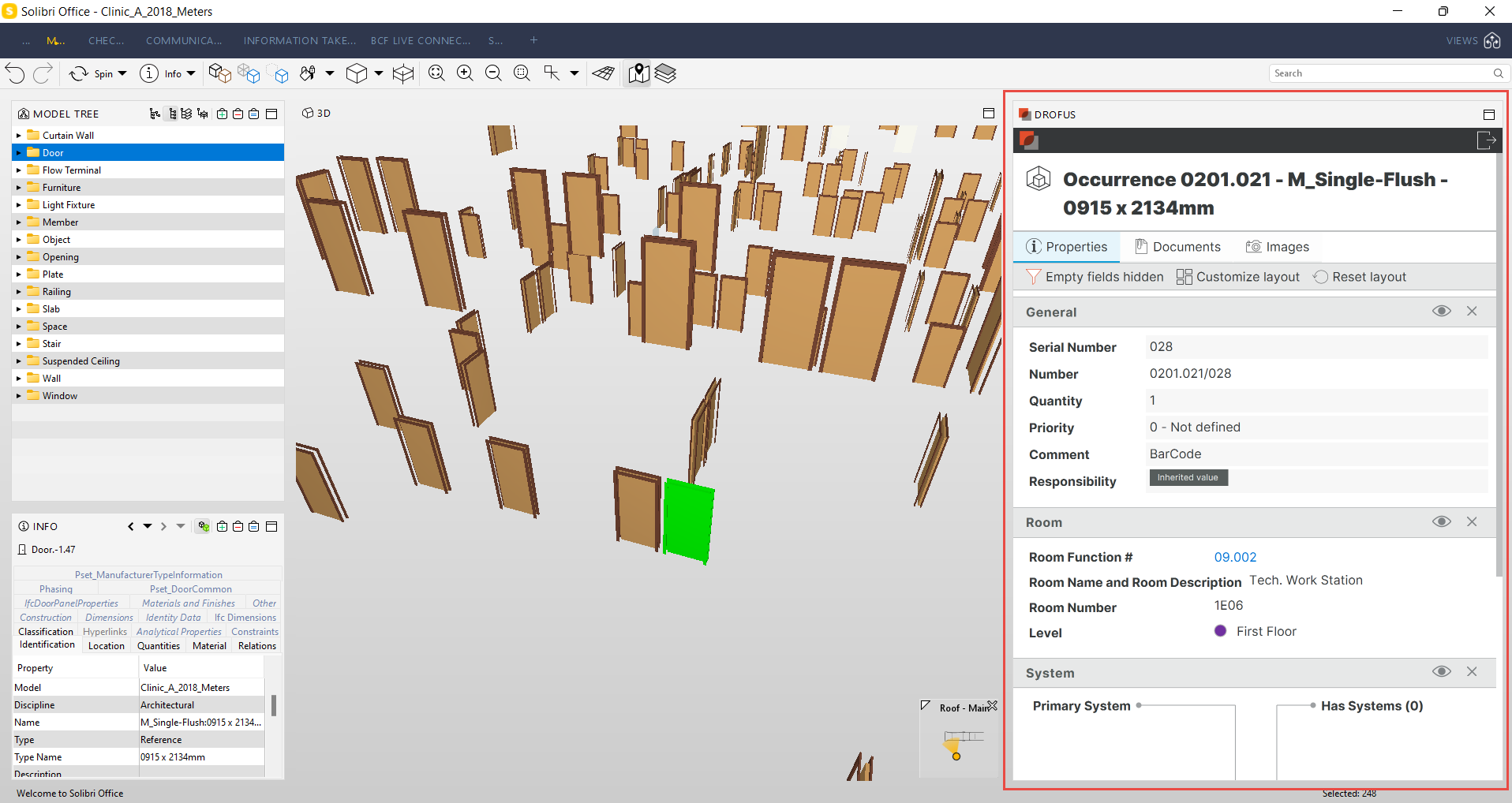
Task: Expand the Wall folder in Model Tree
Action: pyautogui.click(x=19, y=378)
